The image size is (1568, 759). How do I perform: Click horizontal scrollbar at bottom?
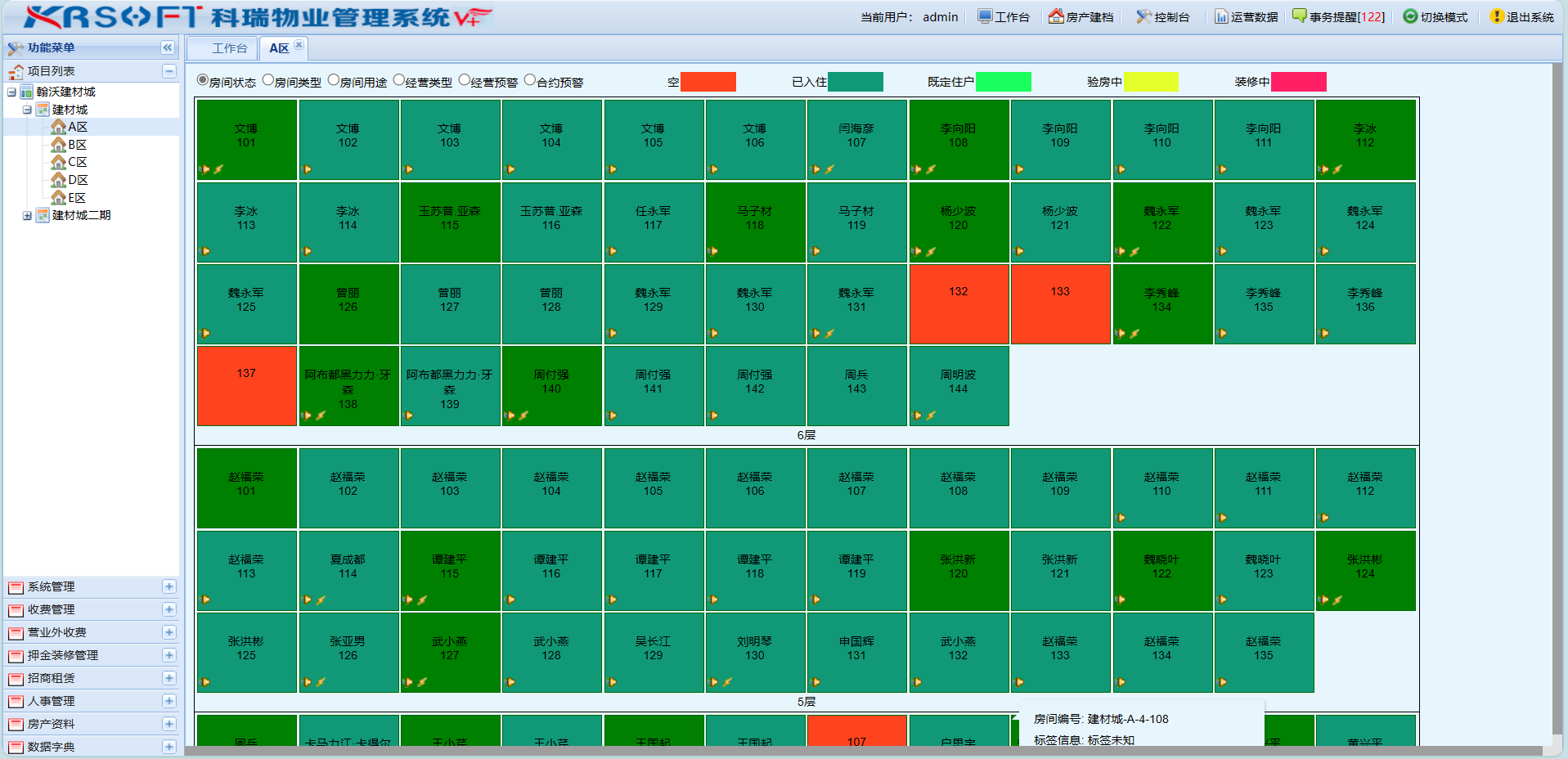(x=863, y=751)
